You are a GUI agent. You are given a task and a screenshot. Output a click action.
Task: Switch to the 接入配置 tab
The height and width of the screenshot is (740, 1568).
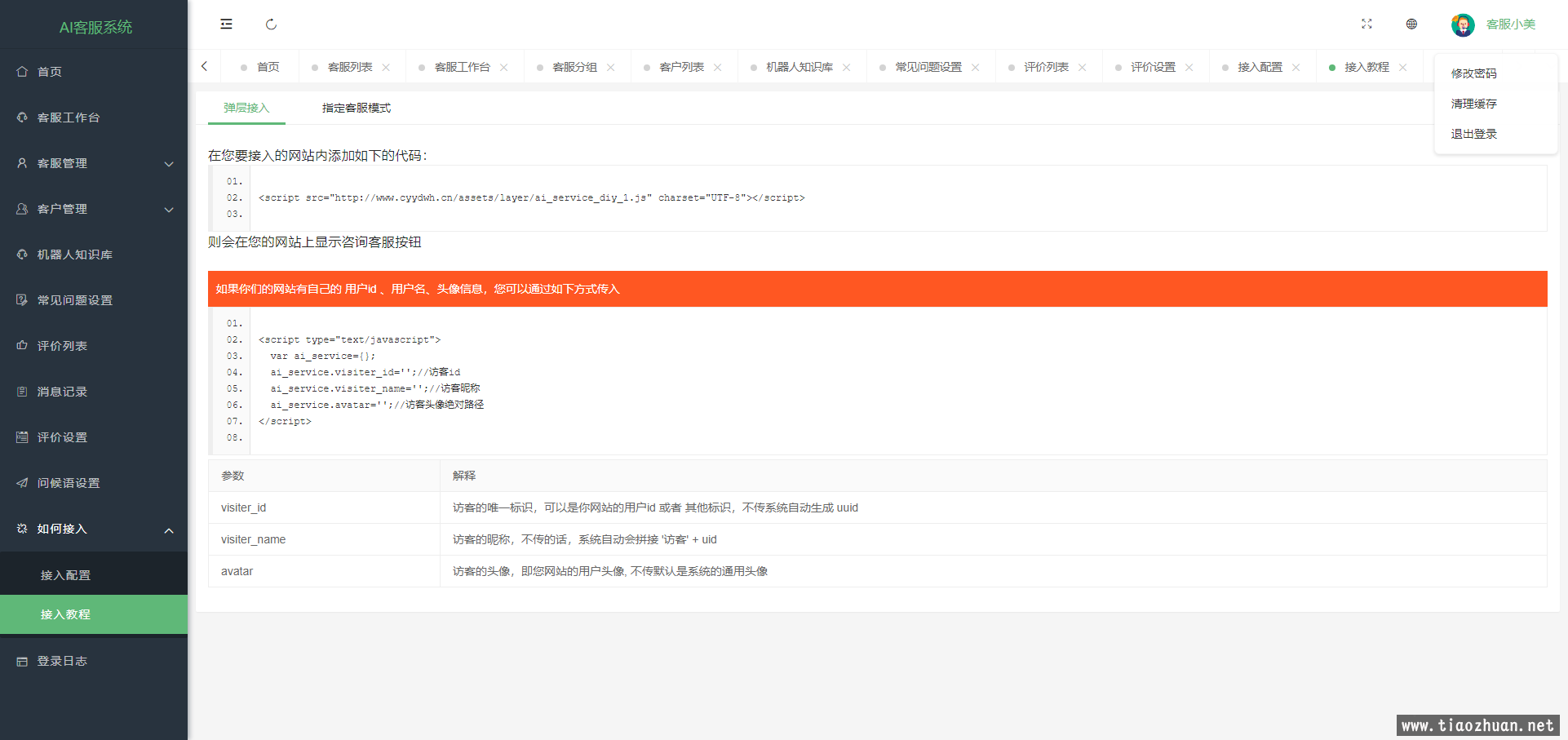click(x=1260, y=67)
